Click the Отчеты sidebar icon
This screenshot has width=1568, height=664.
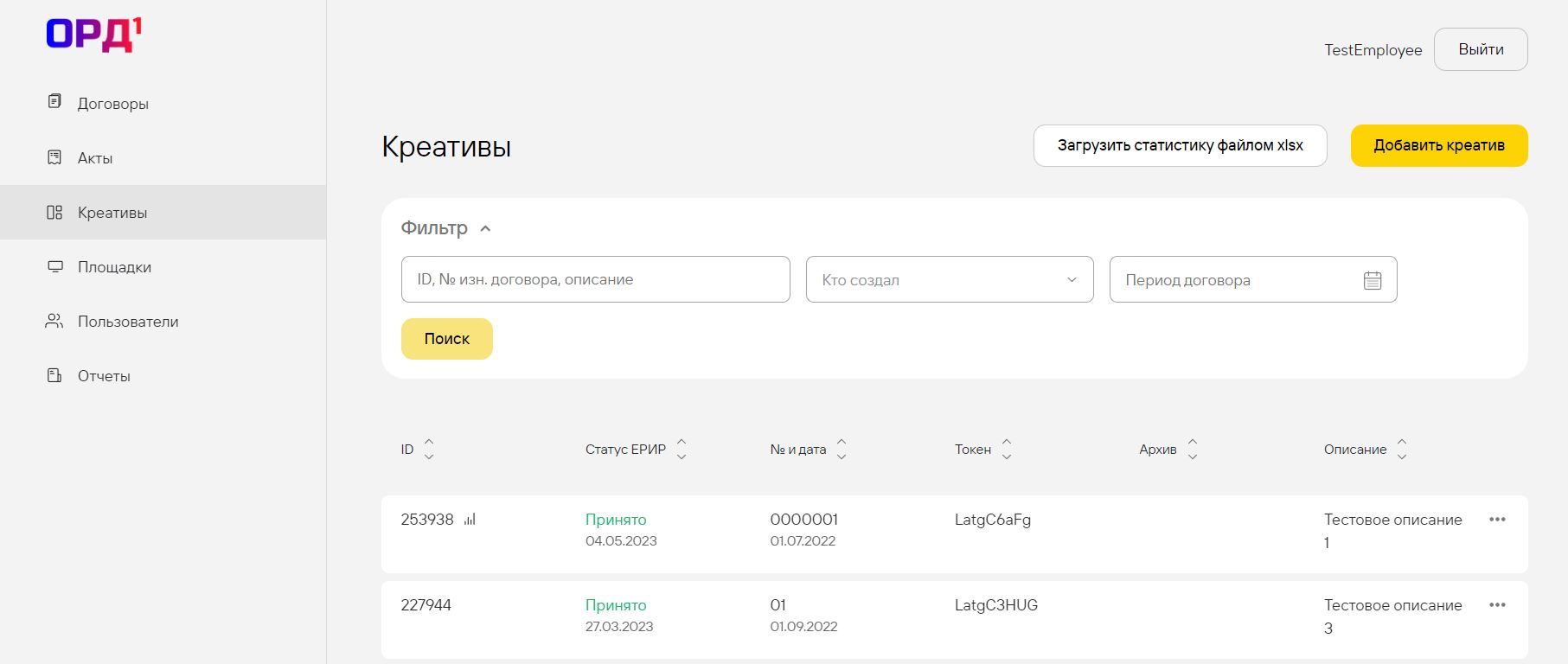[x=54, y=375]
